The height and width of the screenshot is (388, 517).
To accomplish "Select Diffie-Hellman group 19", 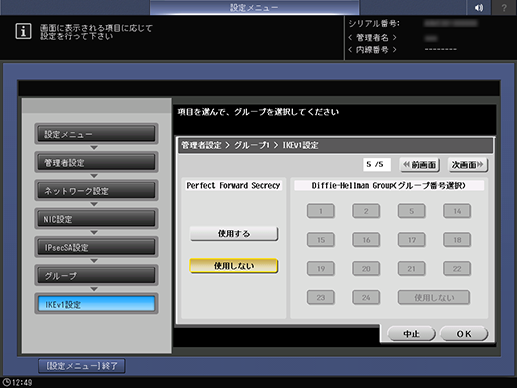I will click(321, 268).
